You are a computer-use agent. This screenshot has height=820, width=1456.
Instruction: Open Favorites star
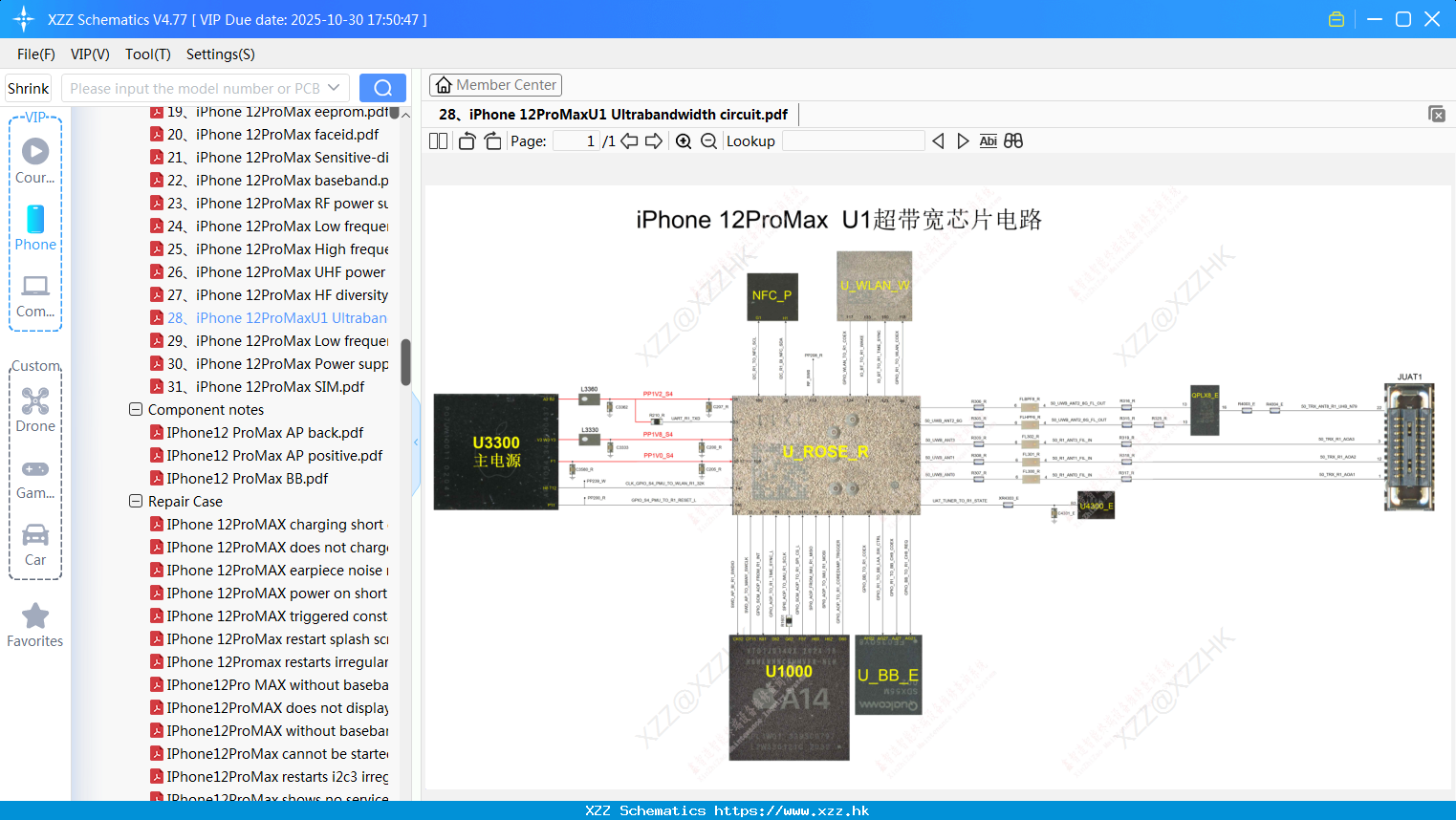pos(35,625)
